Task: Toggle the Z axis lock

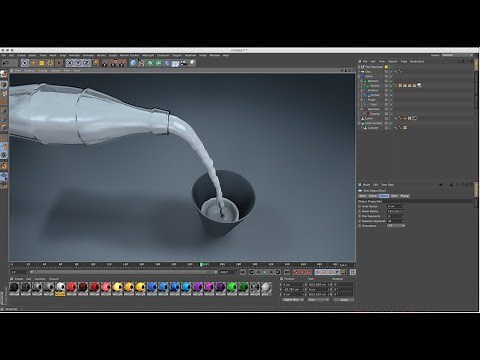Action: 86,63
